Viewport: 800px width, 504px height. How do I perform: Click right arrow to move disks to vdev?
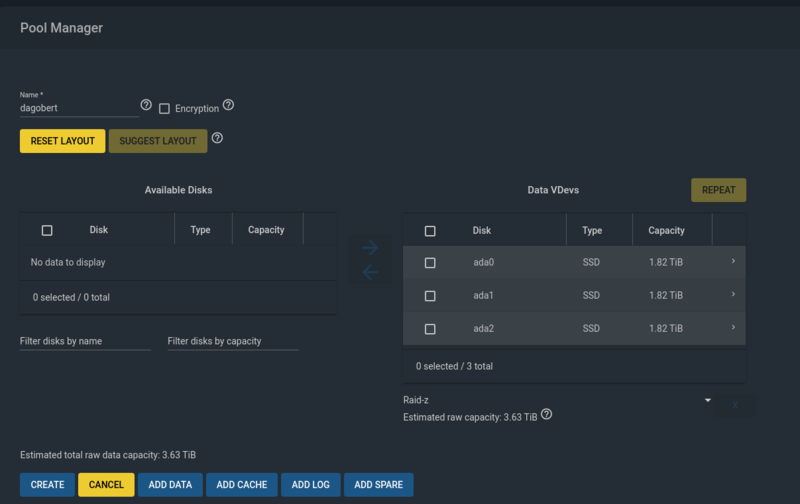[x=370, y=248]
